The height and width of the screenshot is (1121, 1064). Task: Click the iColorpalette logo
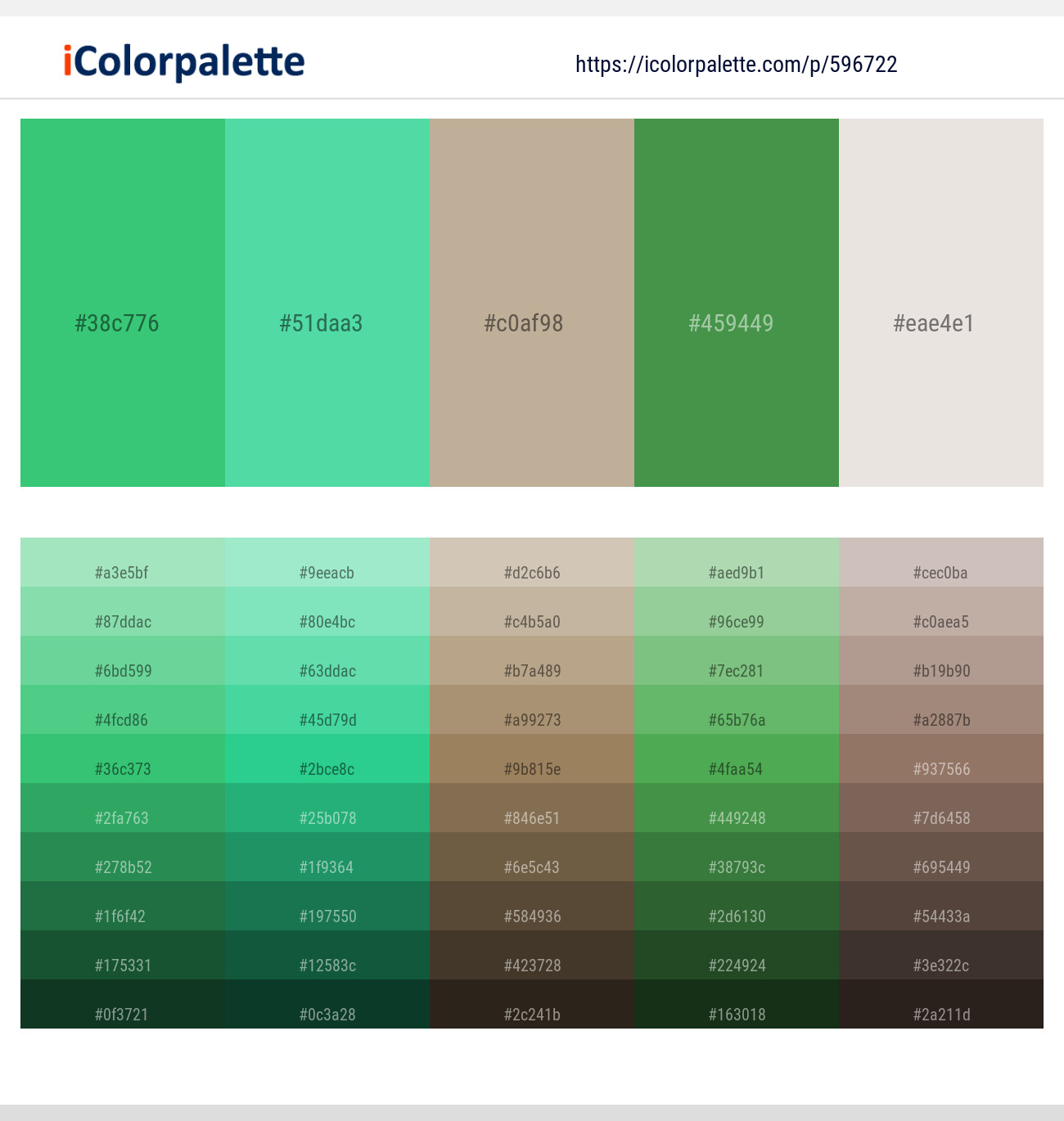[x=184, y=62]
